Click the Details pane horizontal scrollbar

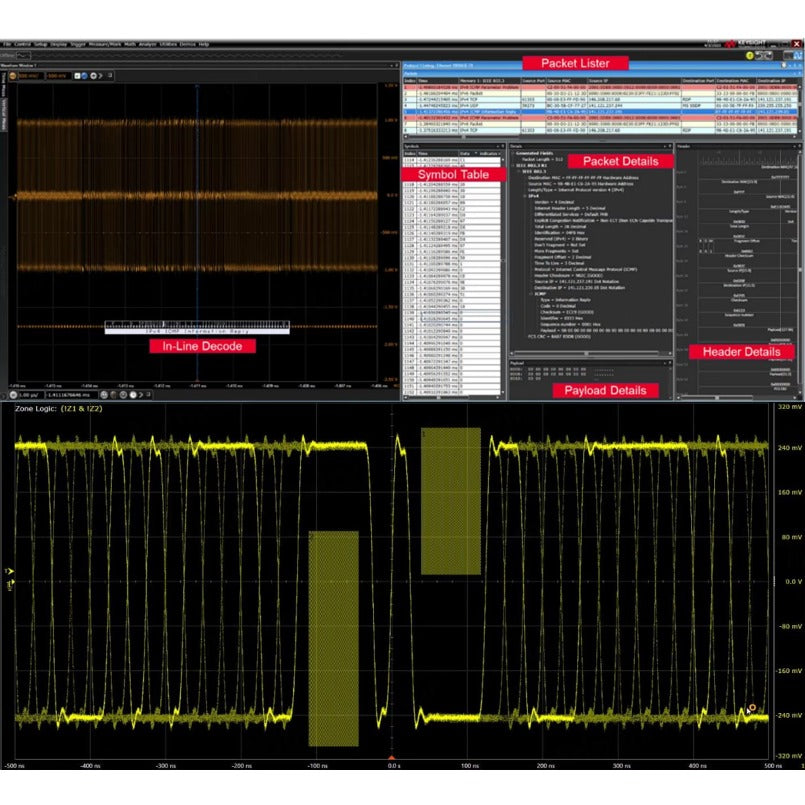pos(590,353)
